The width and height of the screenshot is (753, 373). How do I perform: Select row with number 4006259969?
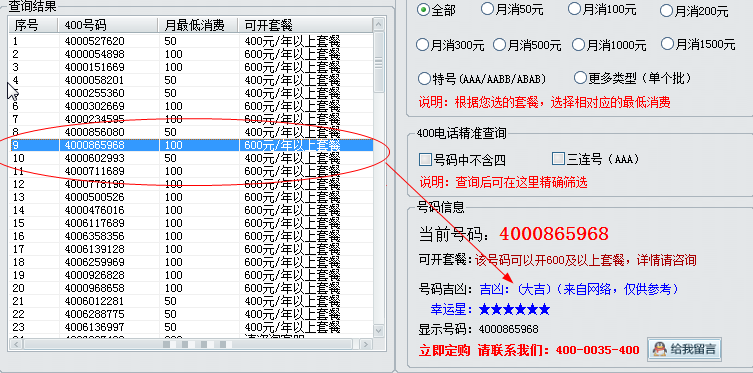tap(191, 262)
